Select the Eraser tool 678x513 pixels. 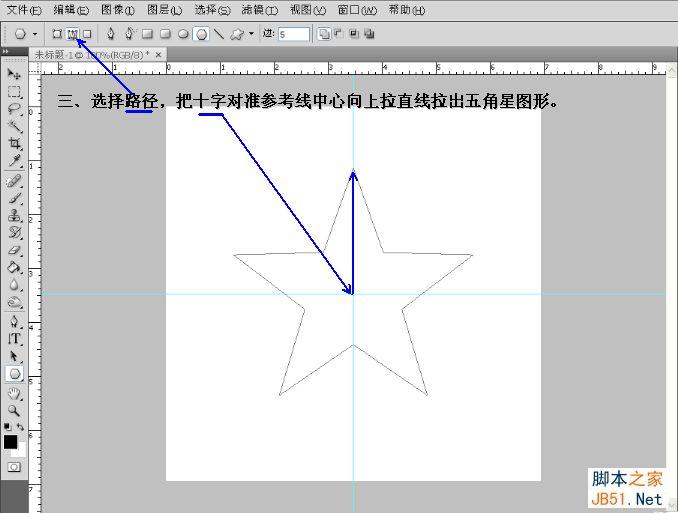click(14, 250)
